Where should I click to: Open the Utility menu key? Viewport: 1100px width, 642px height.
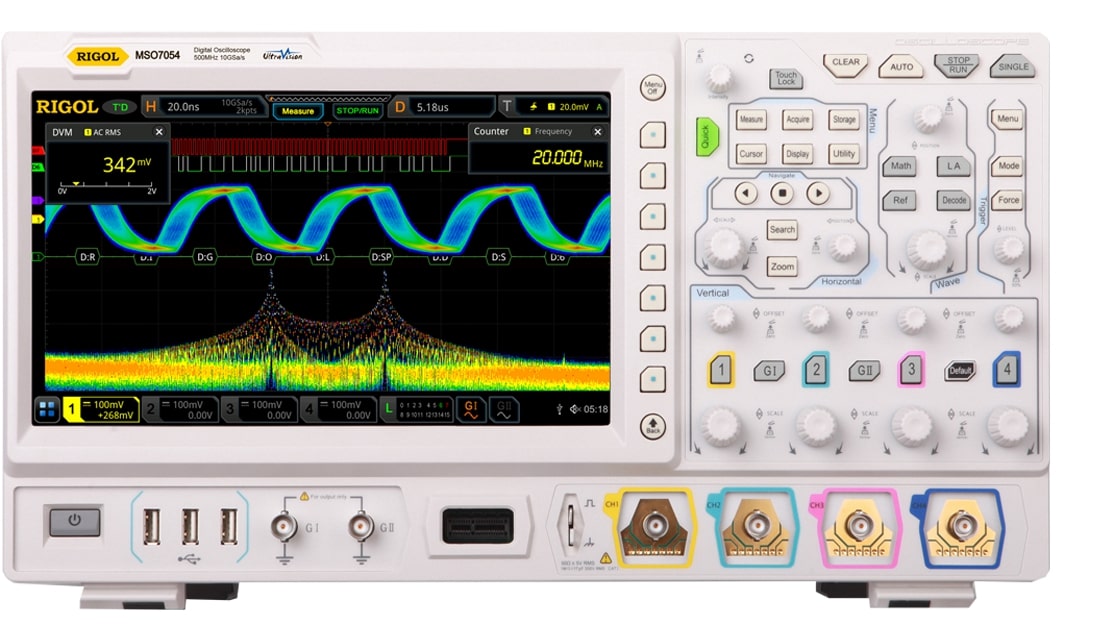coord(844,154)
